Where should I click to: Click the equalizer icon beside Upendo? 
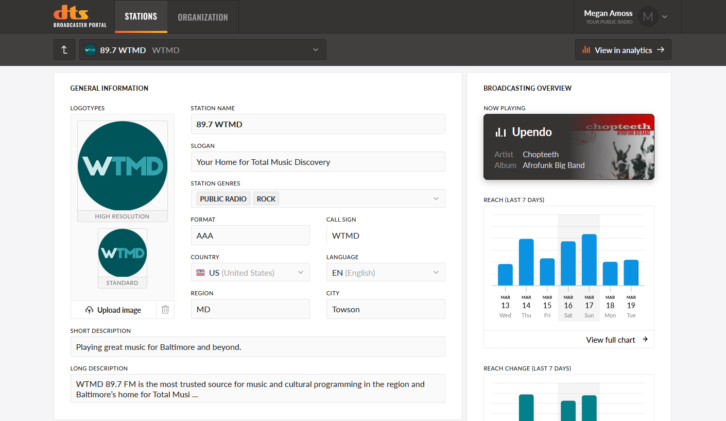click(500, 132)
